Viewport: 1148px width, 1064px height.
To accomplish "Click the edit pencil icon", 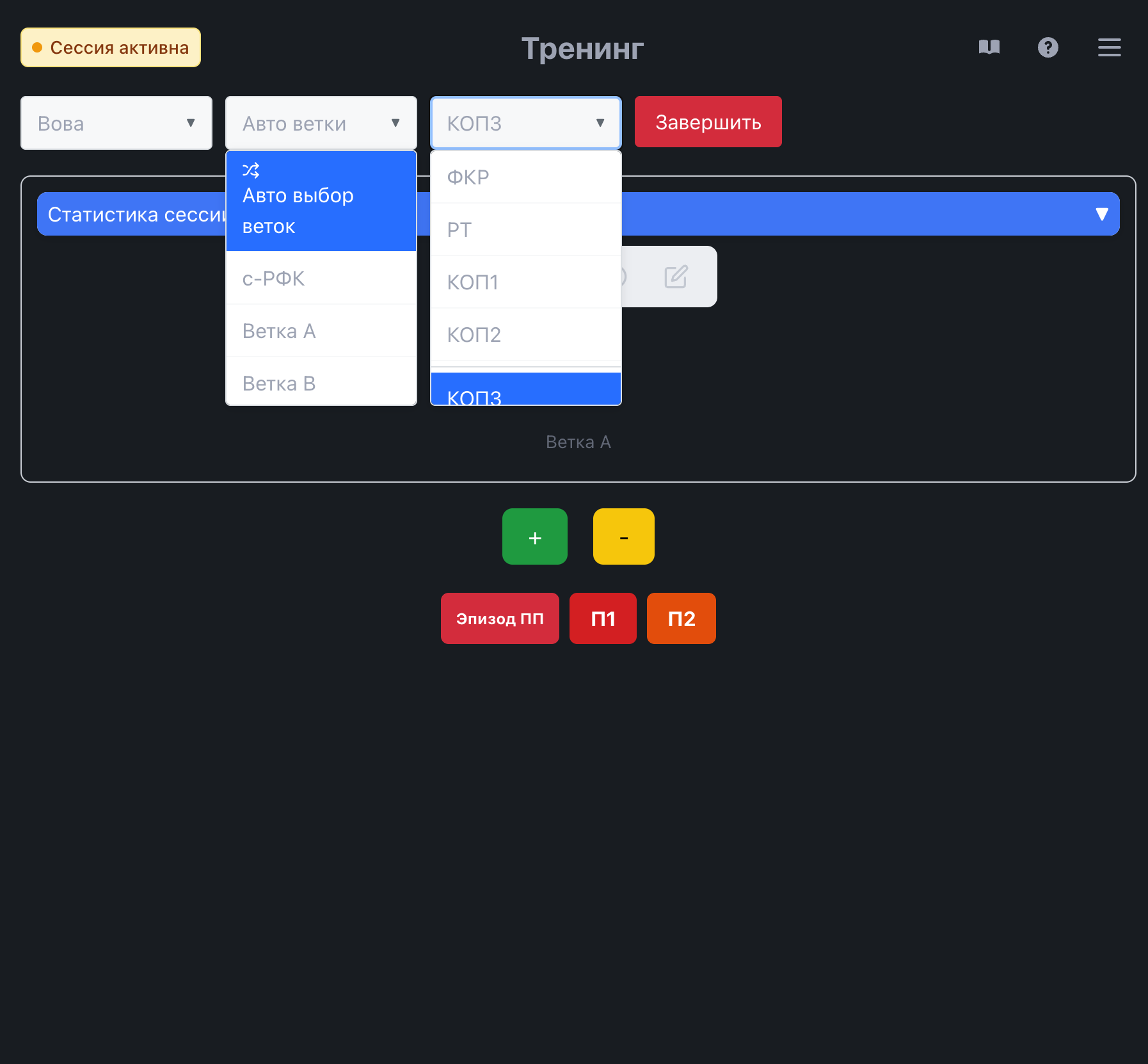I will click(676, 277).
